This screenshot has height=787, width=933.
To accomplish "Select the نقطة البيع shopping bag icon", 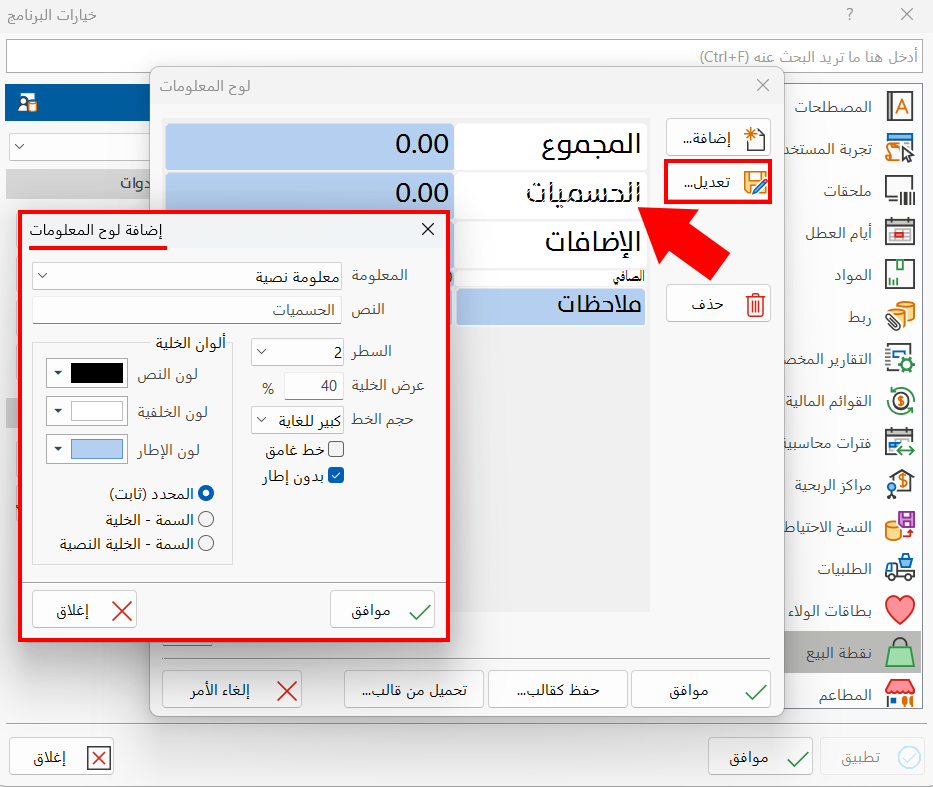I will (899, 650).
